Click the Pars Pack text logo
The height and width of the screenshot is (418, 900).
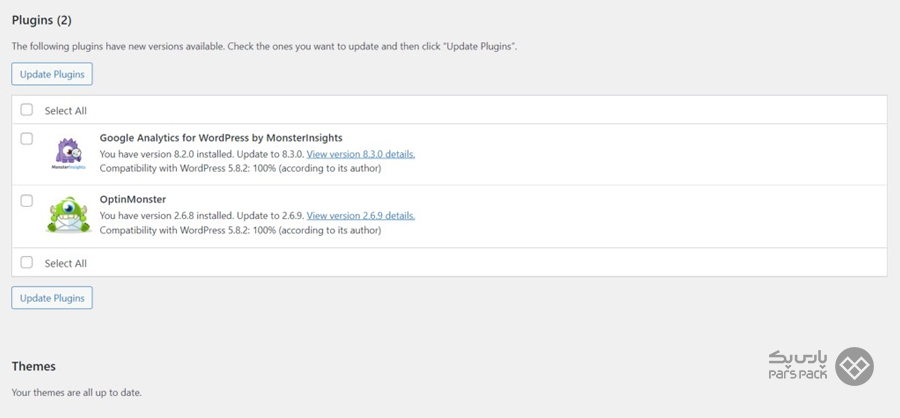[798, 366]
